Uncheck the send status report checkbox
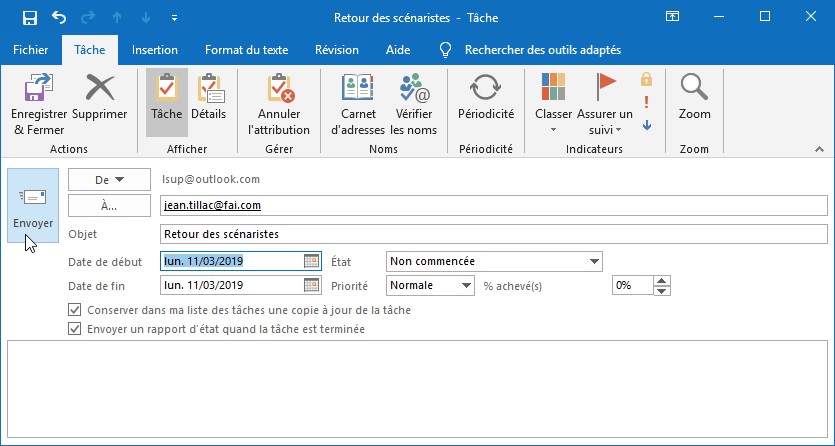This screenshot has height=446, width=835. coord(75,328)
